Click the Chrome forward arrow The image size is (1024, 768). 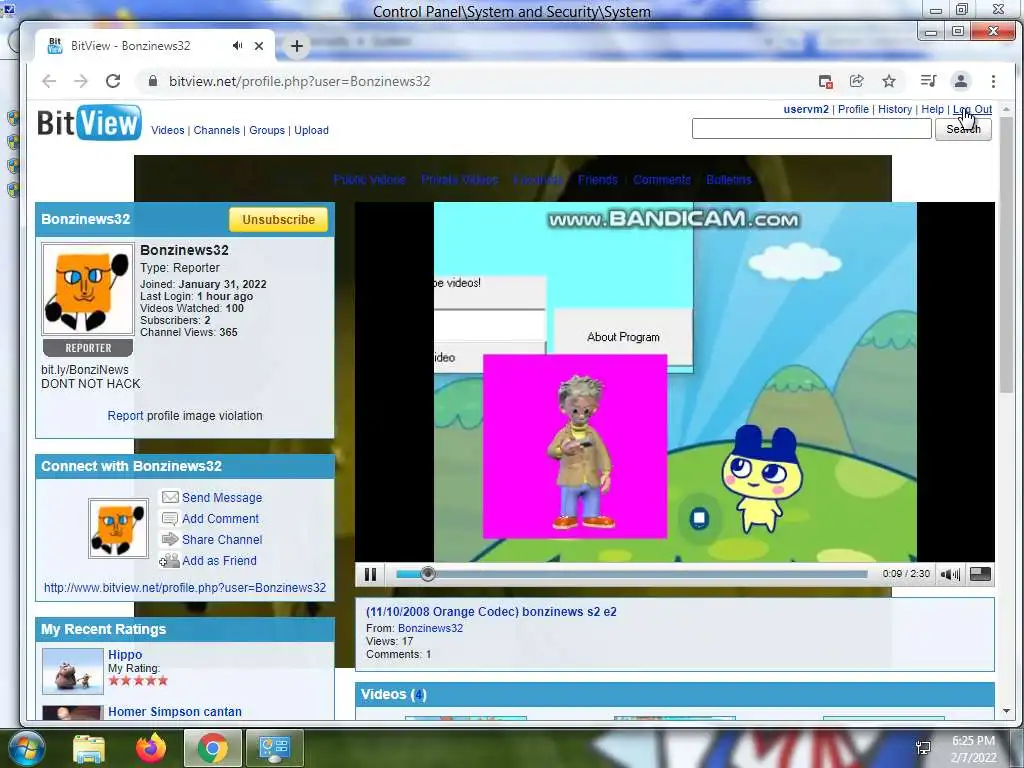(81, 81)
